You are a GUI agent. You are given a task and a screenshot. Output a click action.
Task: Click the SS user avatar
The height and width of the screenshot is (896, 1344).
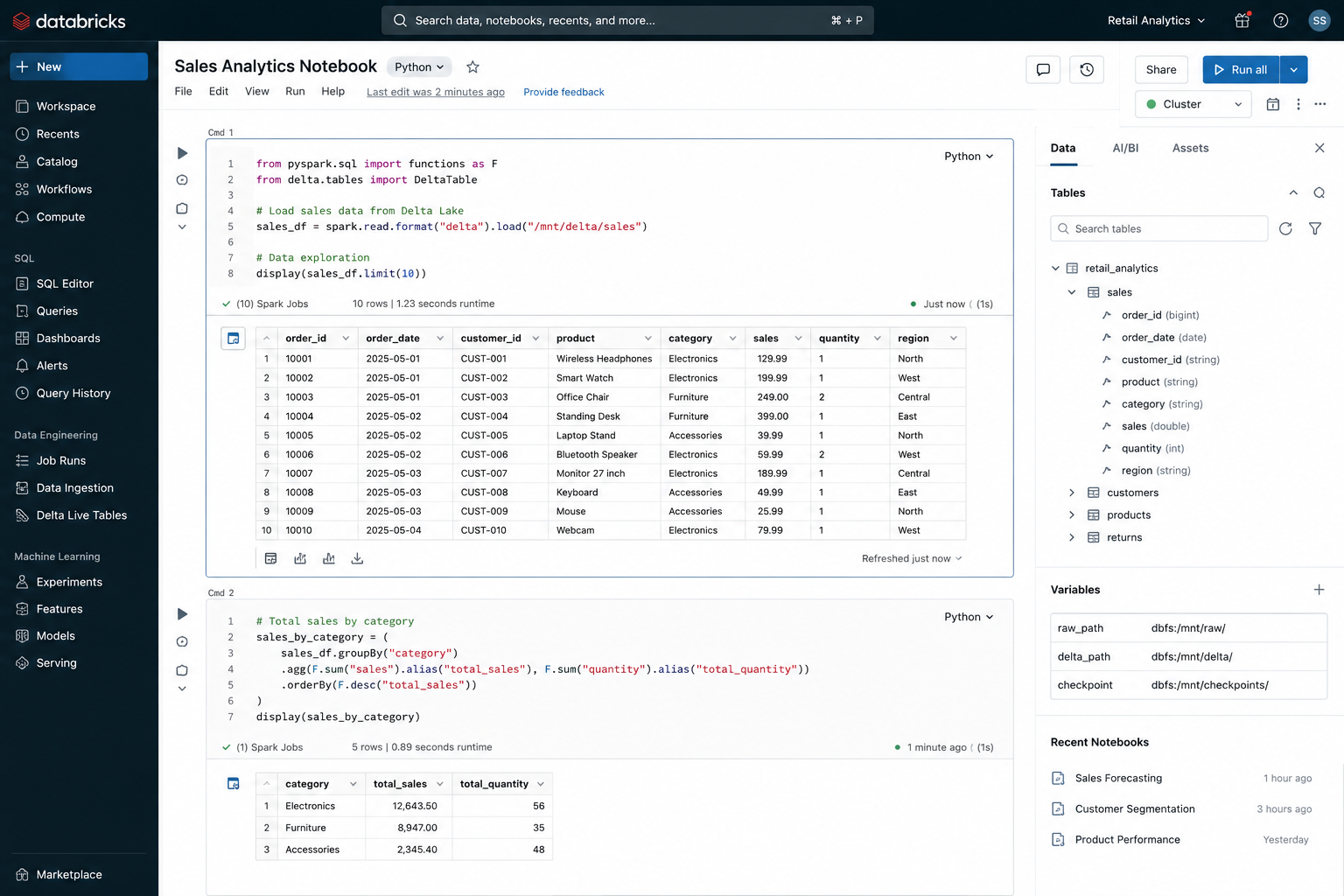point(1319,20)
